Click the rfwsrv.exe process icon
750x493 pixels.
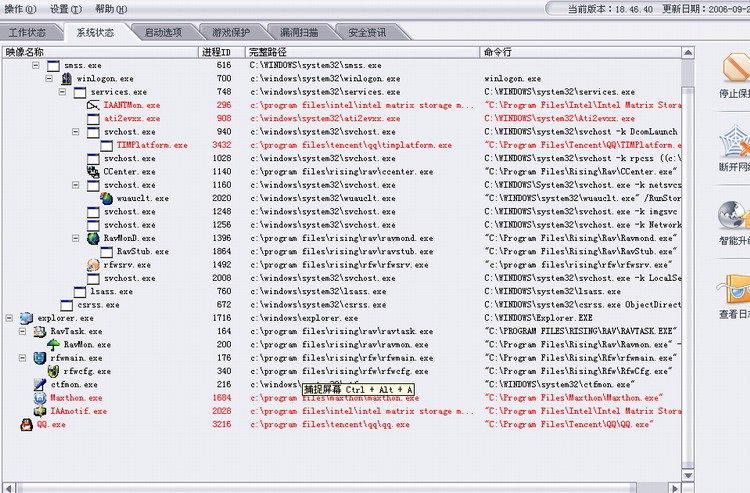click(x=93, y=264)
